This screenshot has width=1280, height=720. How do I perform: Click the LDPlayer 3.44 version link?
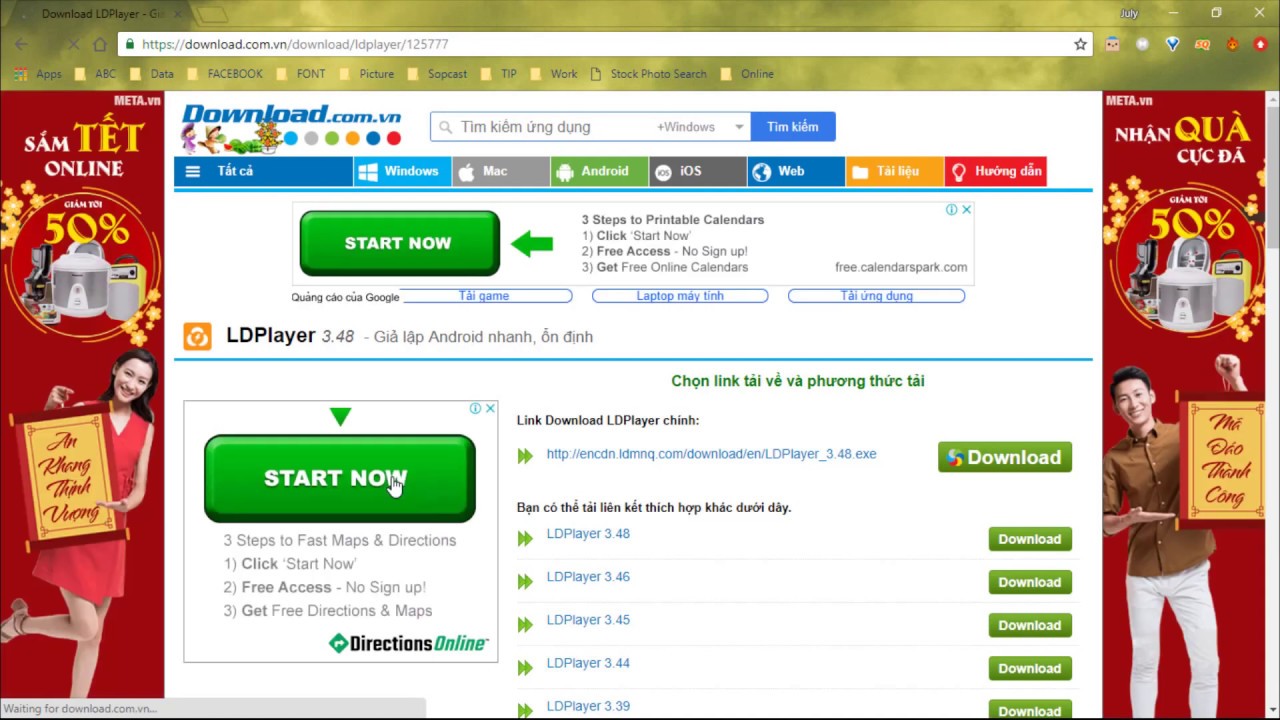point(588,663)
